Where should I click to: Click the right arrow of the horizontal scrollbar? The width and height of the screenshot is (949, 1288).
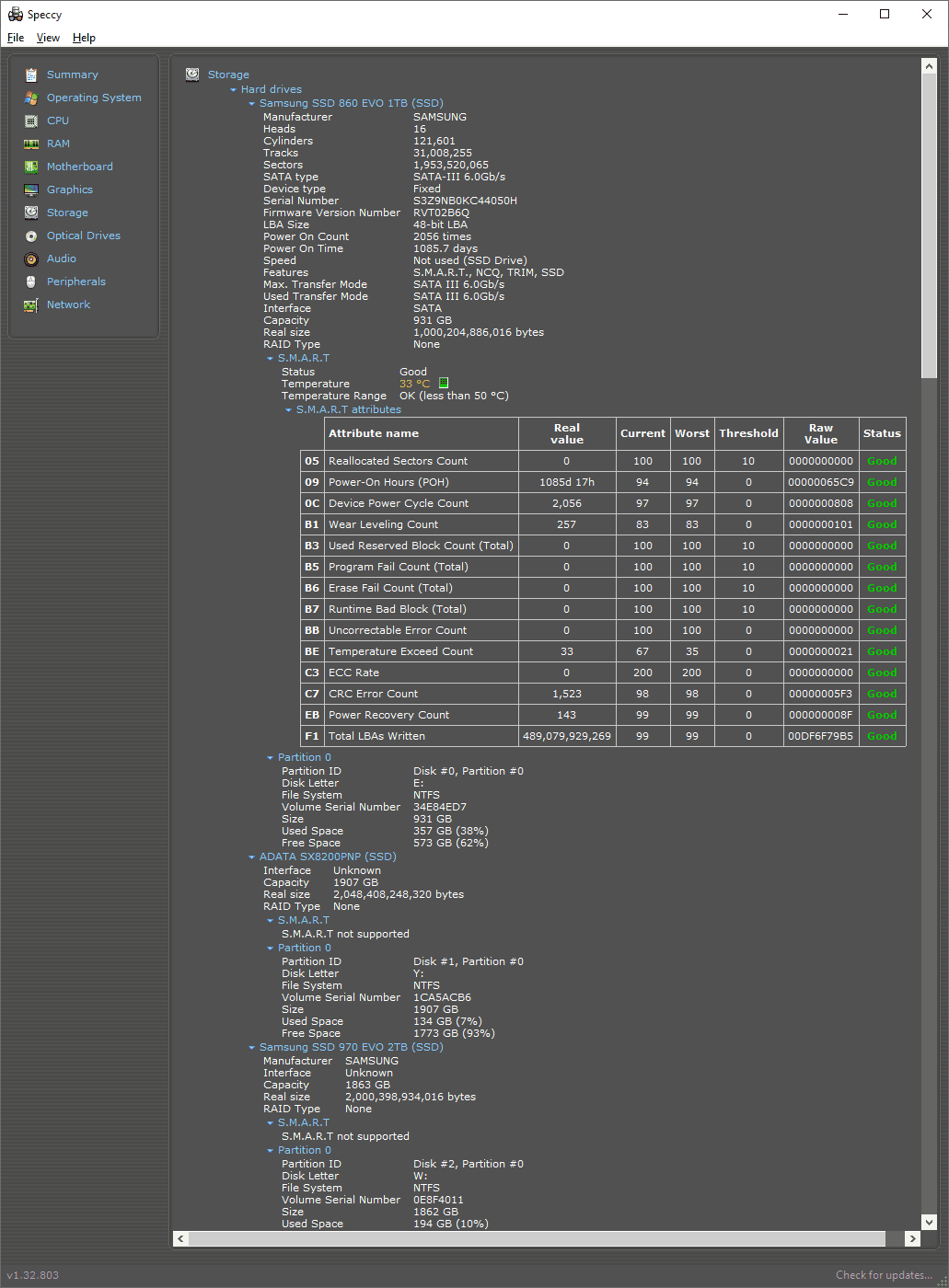[x=912, y=1238]
